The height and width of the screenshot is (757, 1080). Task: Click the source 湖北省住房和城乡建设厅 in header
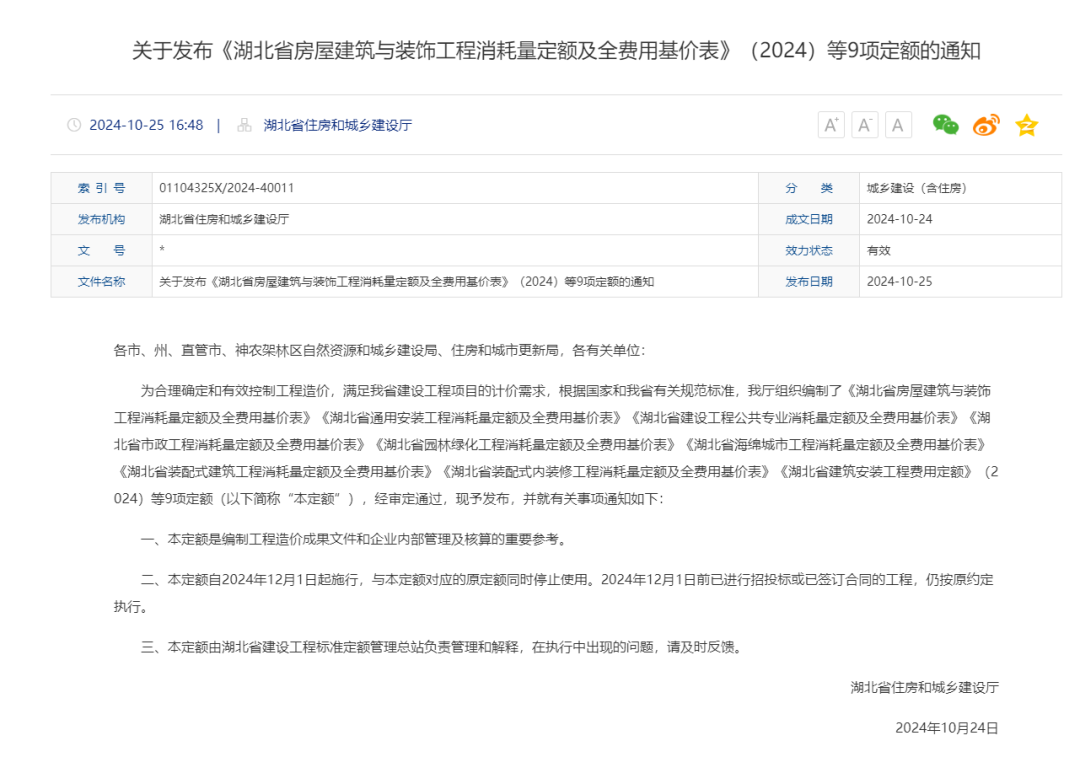337,125
